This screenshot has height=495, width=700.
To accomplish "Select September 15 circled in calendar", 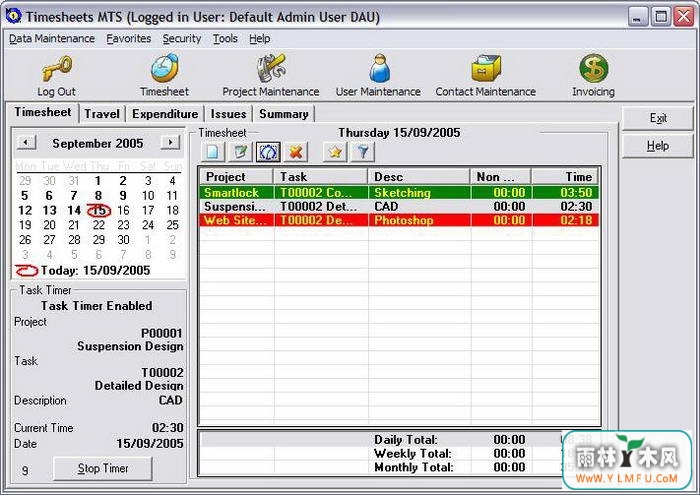I will click(x=99, y=210).
